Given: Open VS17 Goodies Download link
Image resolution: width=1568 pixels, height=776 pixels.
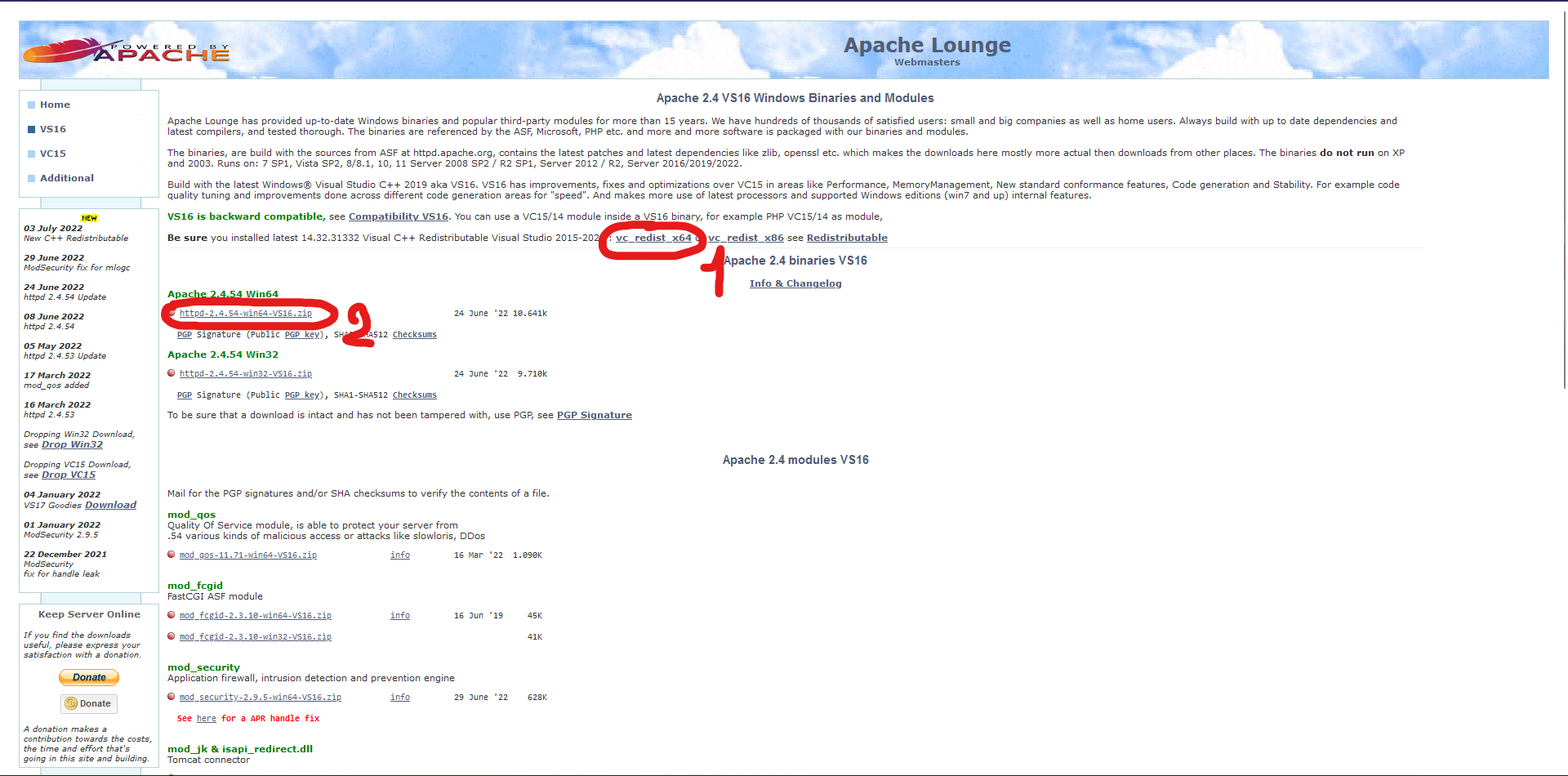Looking at the screenshot, I should click(110, 505).
